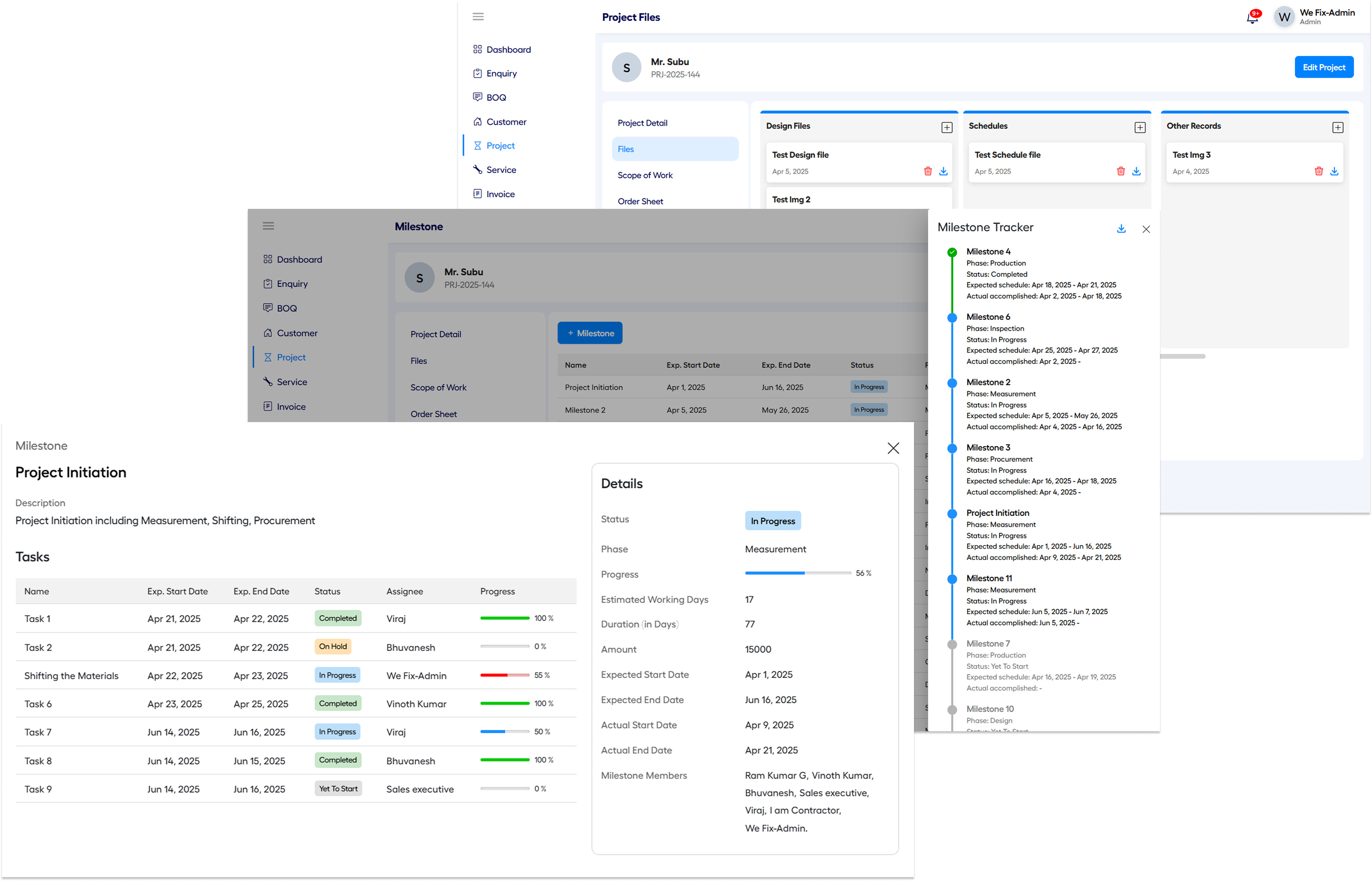
Task: Click Service wrench icon in Milestone sidebar
Action: click(x=267, y=381)
